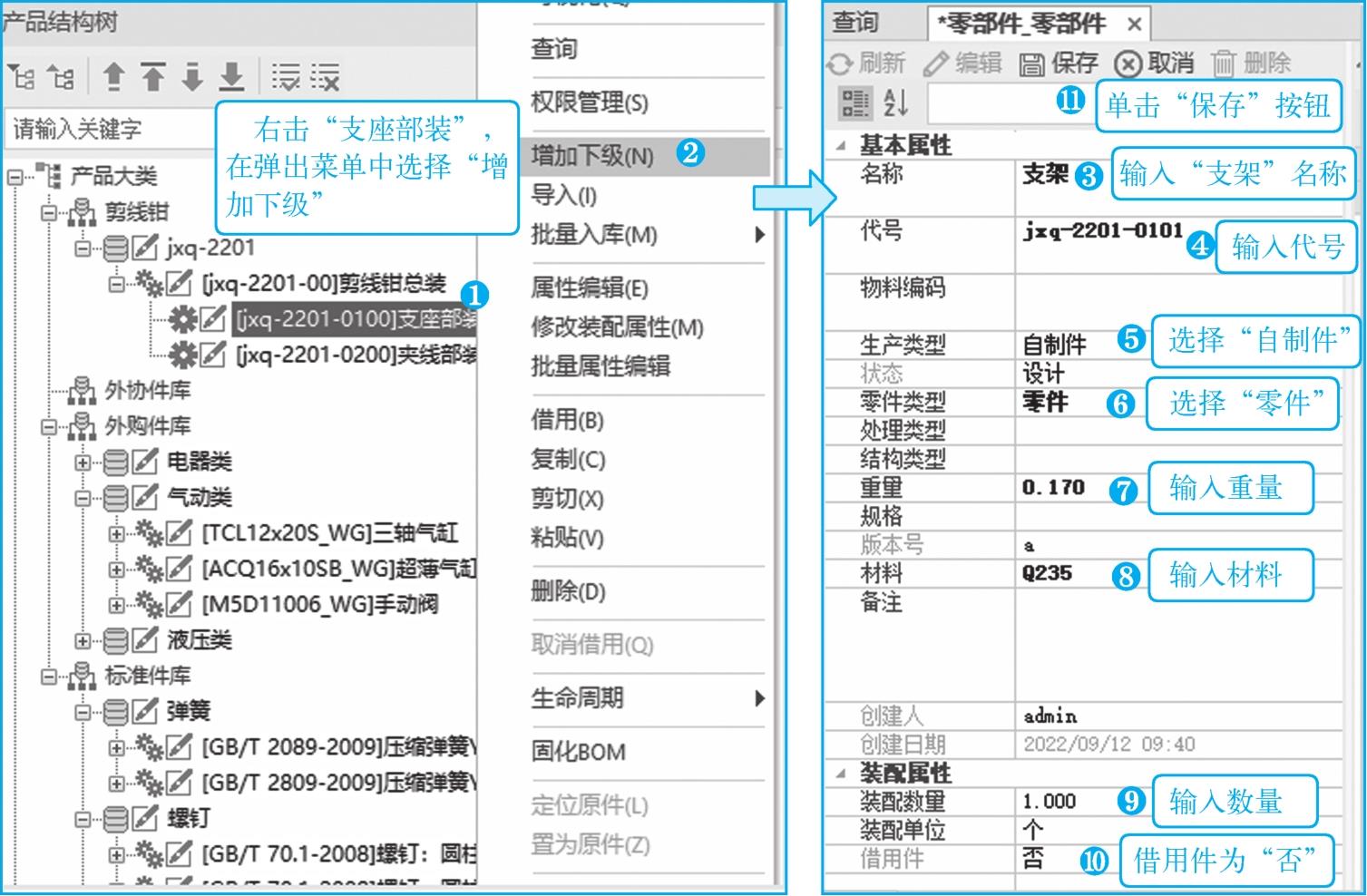Click the 取消 toolbar button

1154,63
